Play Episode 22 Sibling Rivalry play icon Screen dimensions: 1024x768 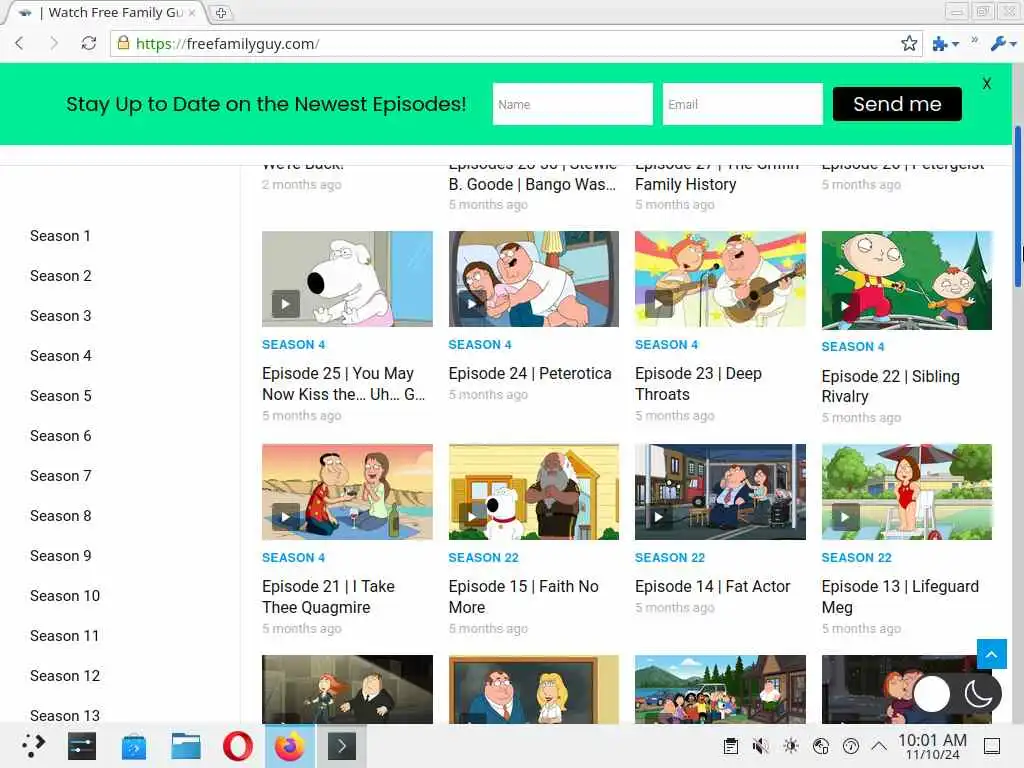pyautogui.click(x=845, y=306)
